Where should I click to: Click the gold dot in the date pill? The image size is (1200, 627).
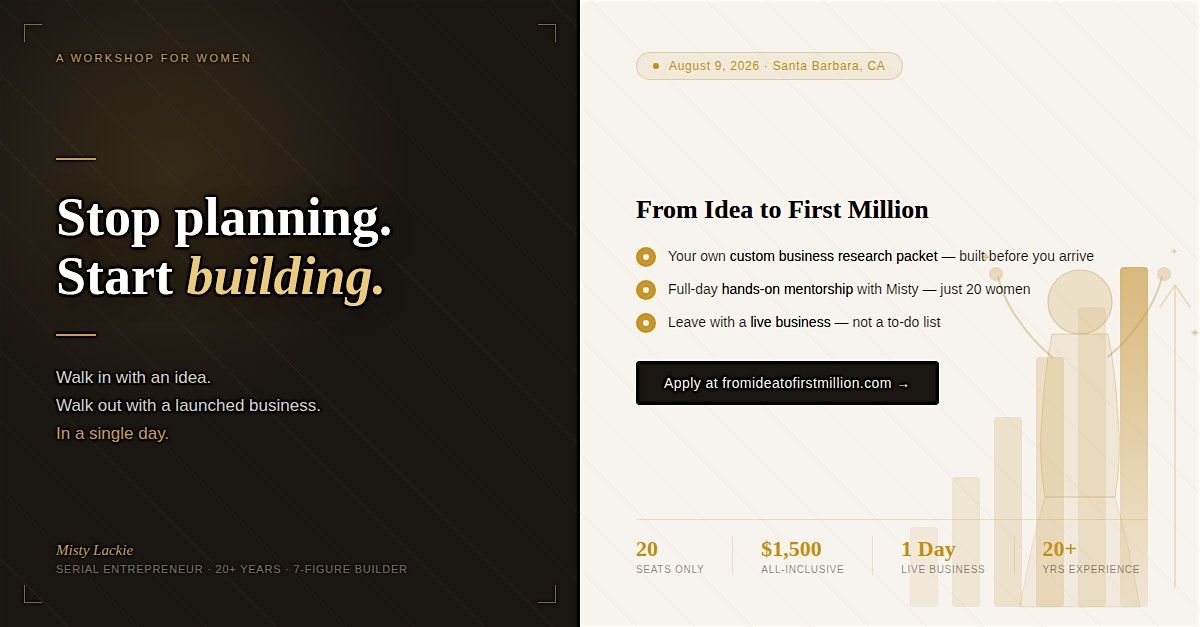tap(656, 66)
